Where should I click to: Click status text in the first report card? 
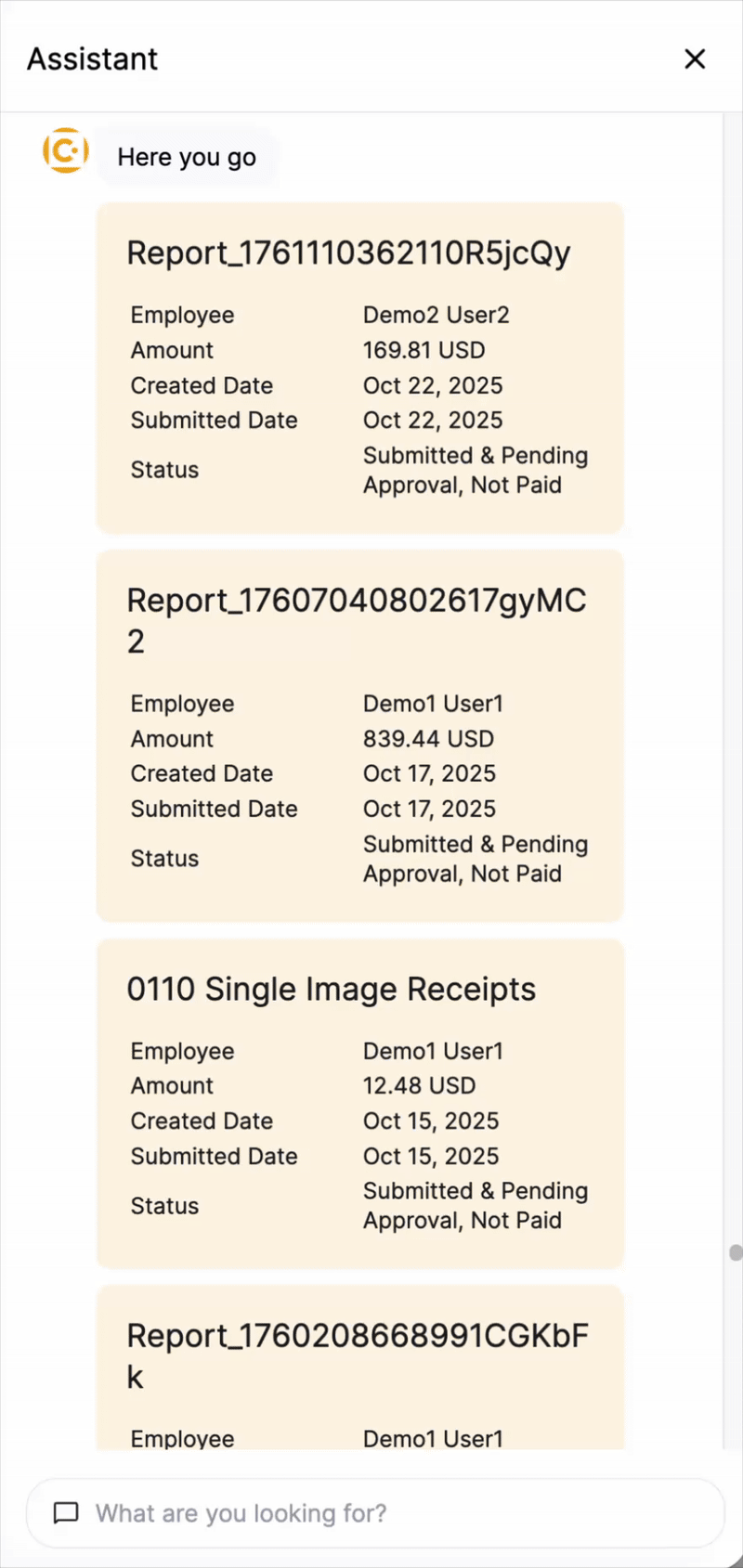click(x=476, y=470)
